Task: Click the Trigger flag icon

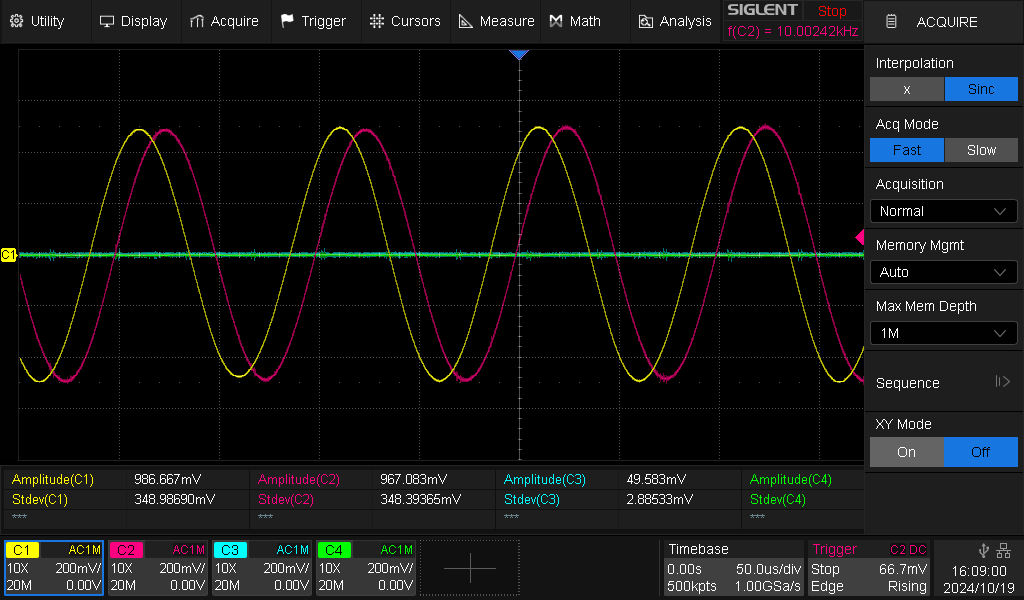Action: pyautogui.click(x=287, y=21)
